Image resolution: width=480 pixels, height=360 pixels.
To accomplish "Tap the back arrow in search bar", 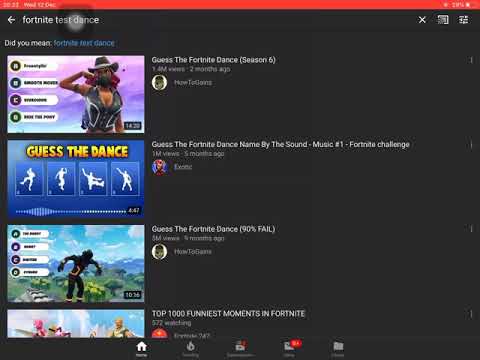I will (x=11, y=20).
